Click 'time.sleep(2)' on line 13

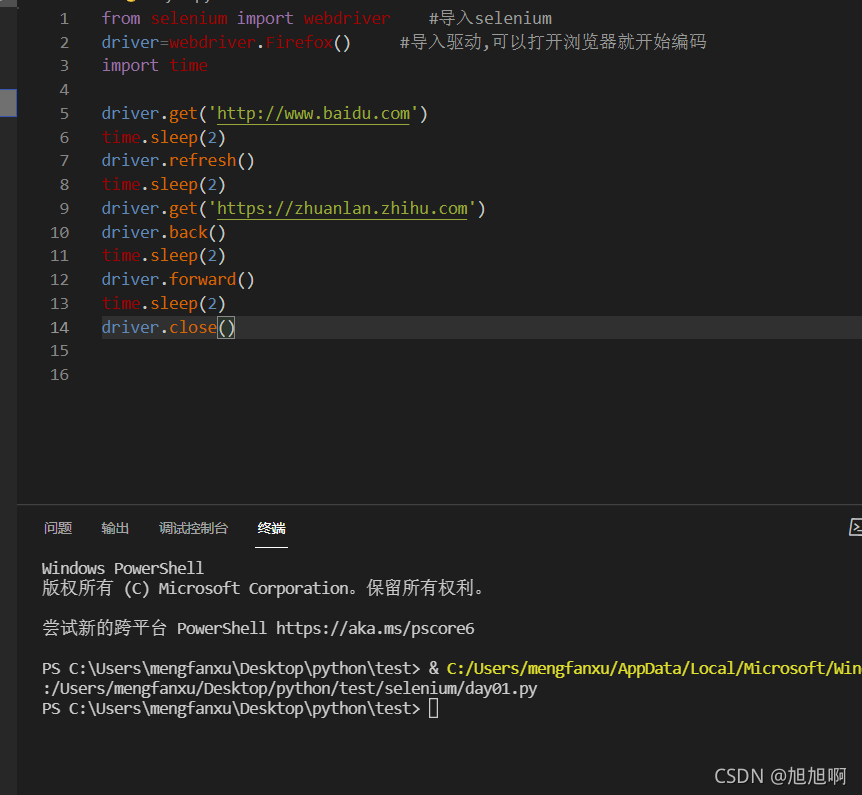pyautogui.click(x=164, y=303)
